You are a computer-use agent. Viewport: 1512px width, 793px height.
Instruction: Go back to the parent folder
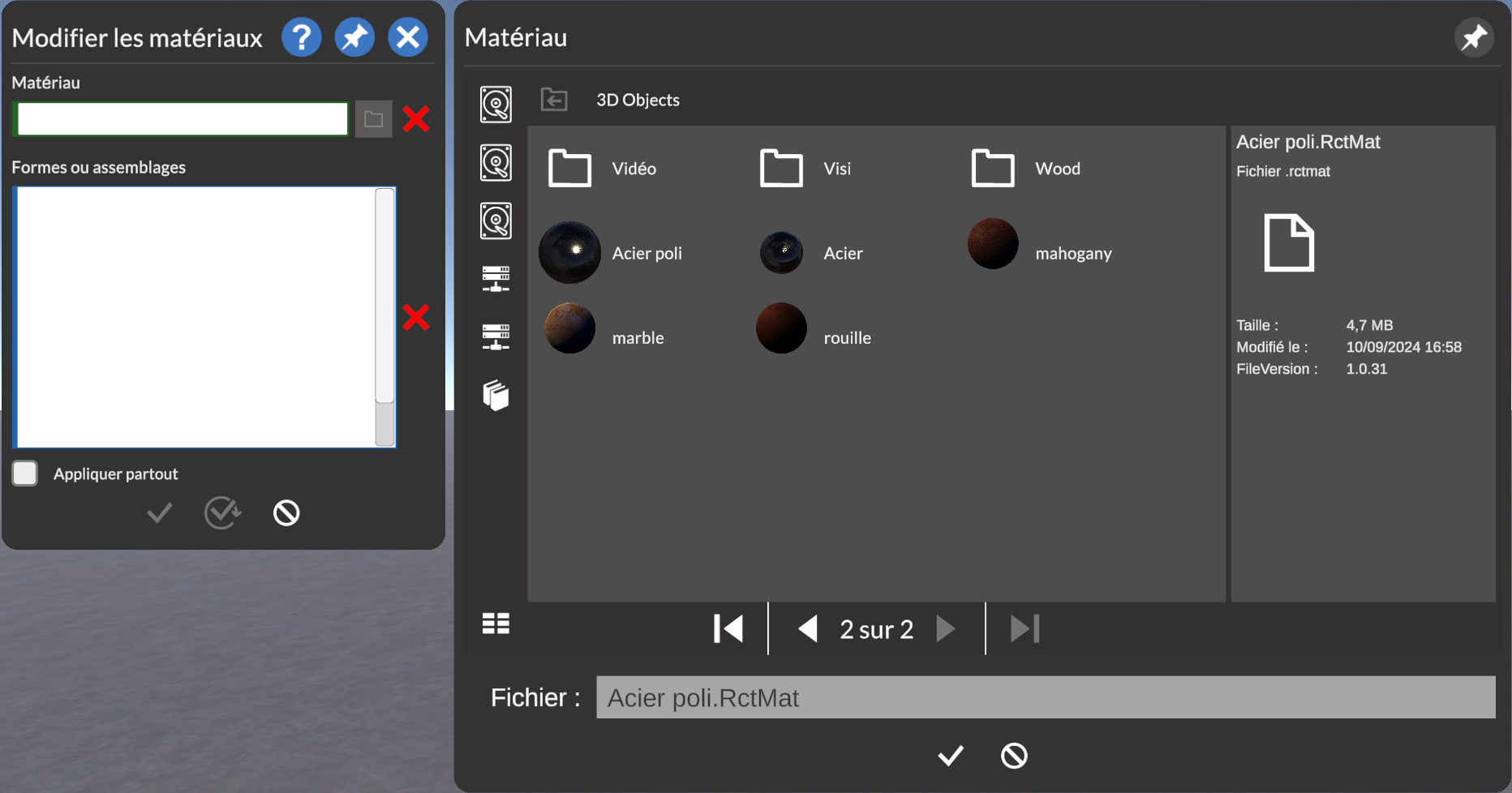pos(554,100)
